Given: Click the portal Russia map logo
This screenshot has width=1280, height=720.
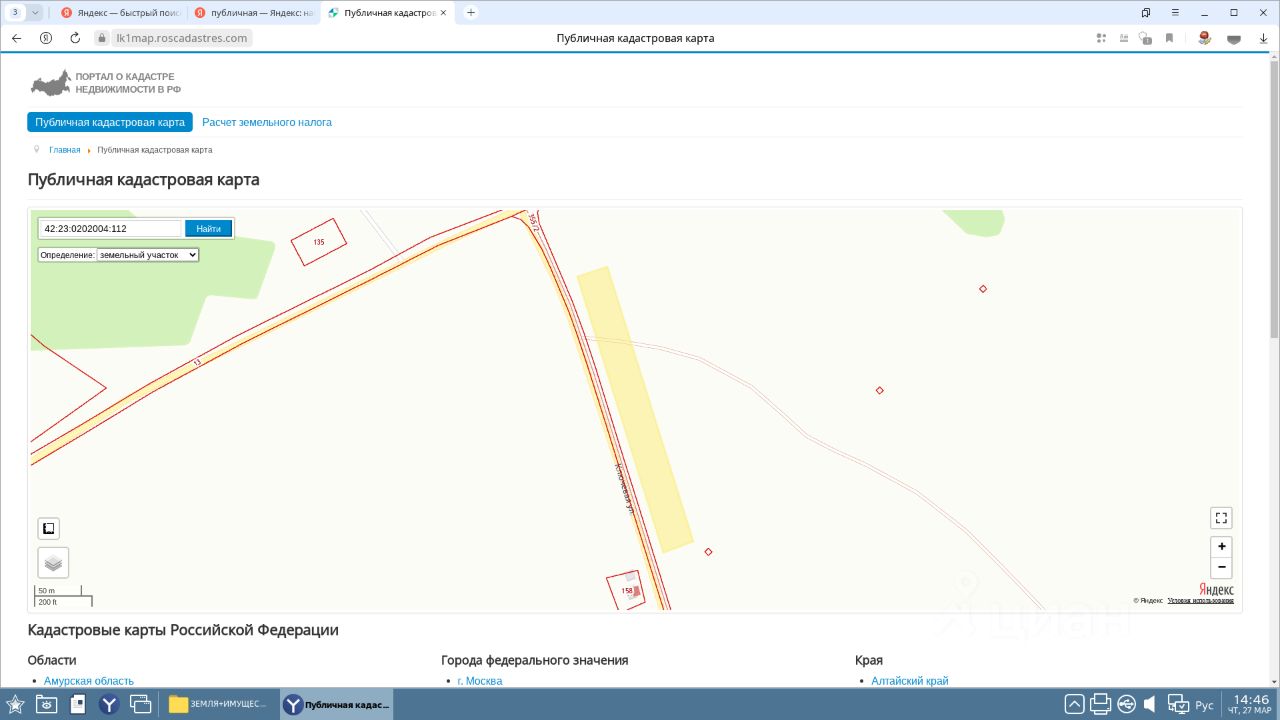Looking at the screenshot, I should tap(51, 83).
